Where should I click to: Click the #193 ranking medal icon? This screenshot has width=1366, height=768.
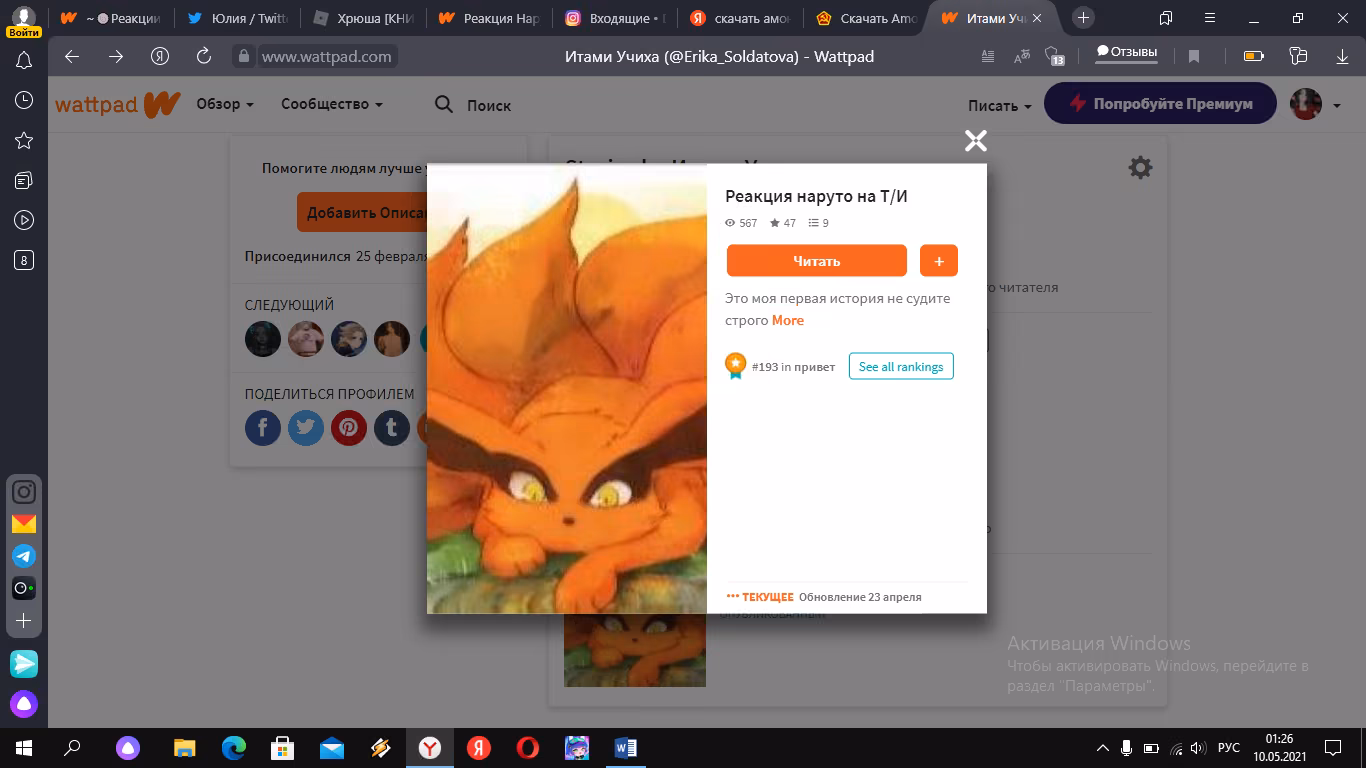(x=736, y=366)
